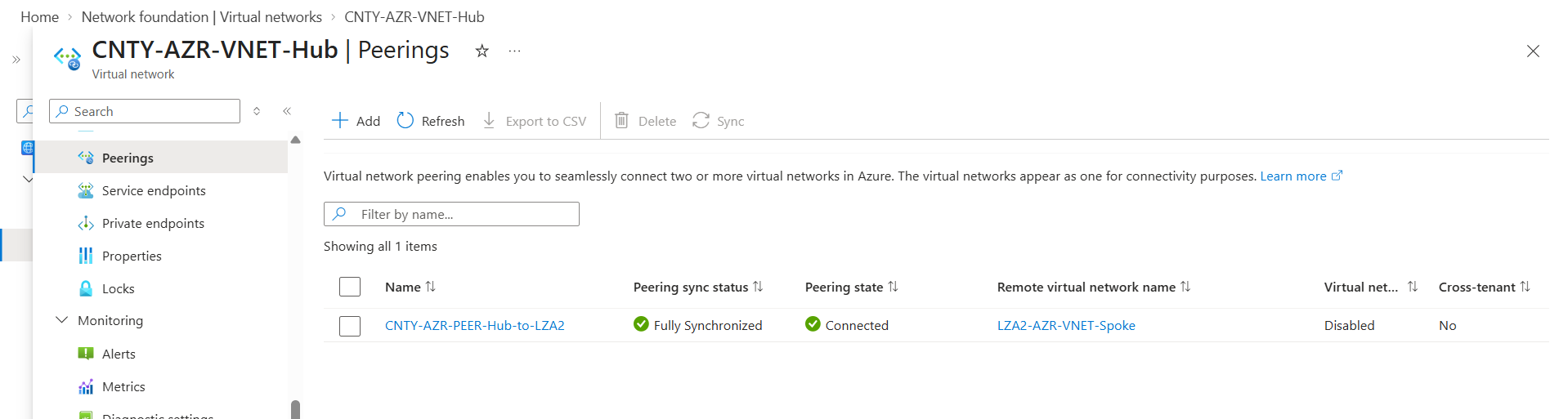Viewport: 1568px width, 419px height.
Task: Click the Metrics chart icon
Action: click(x=86, y=386)
